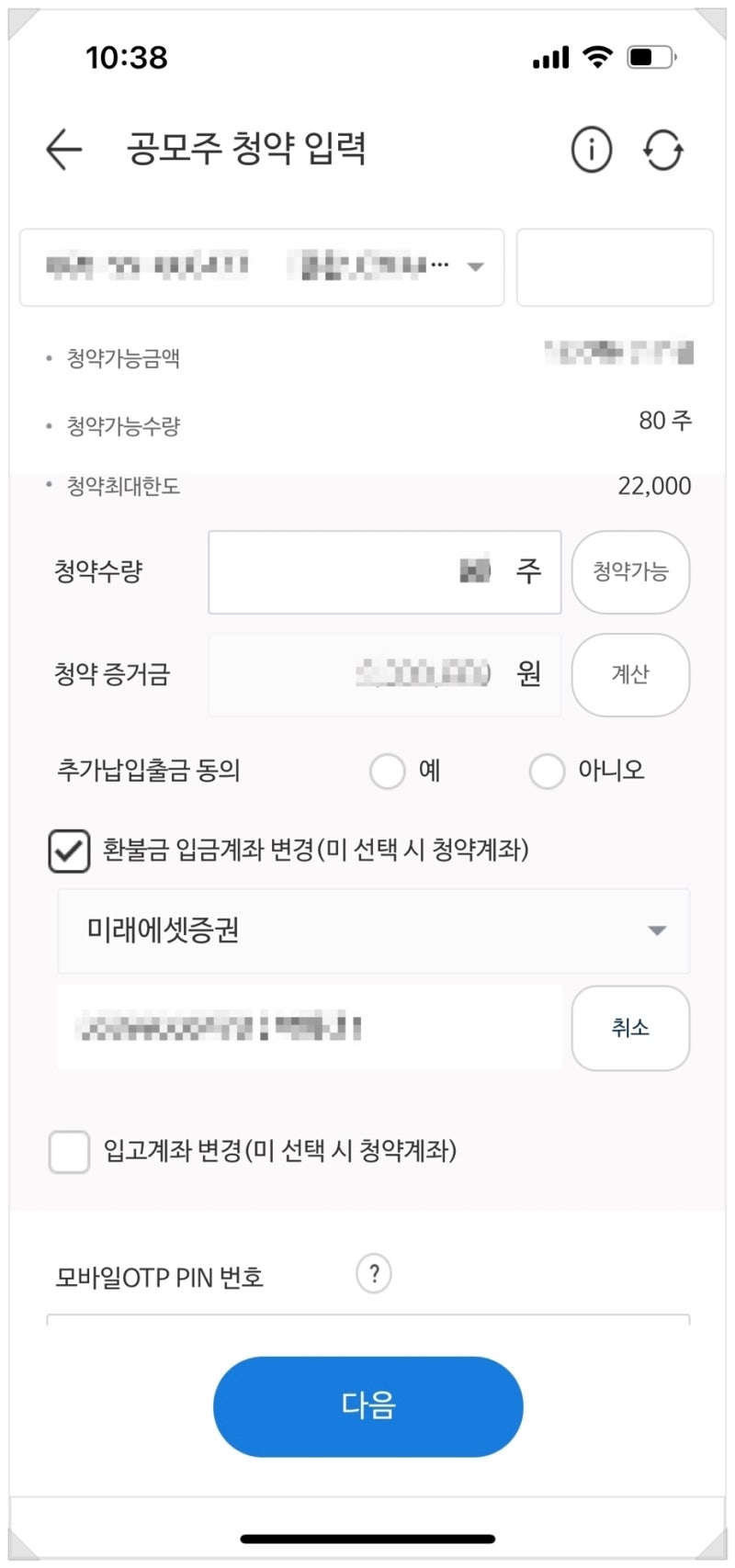Check the 입고계좌 변경 checkbox
The image size is (735, 1568).
[x=69, y=1152]
